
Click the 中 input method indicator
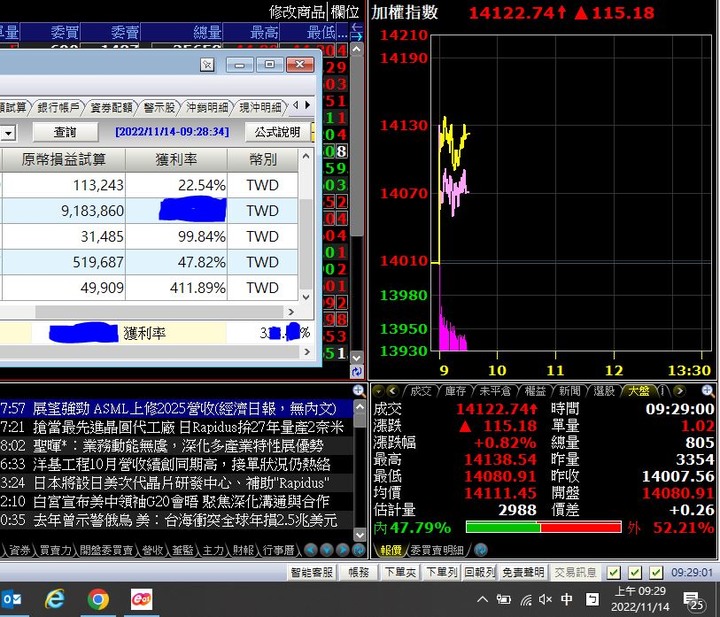pos(567,599)
